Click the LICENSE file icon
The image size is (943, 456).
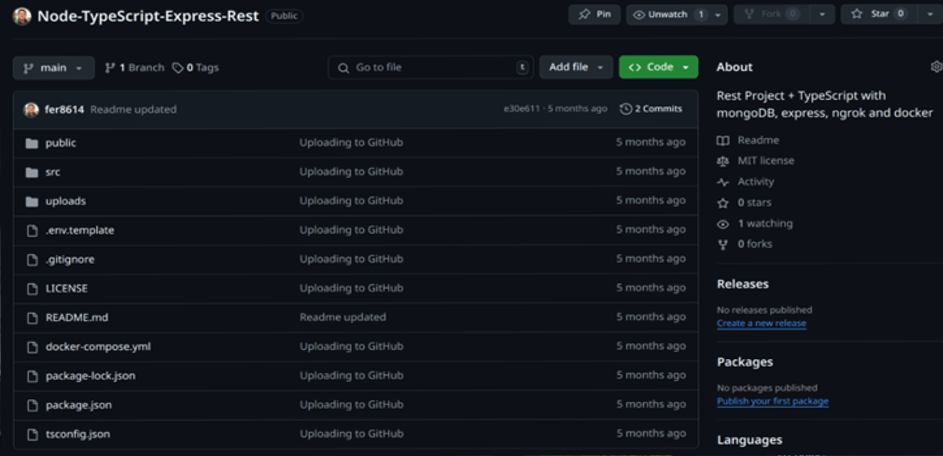pyautogui.click(x=32, y=288)
